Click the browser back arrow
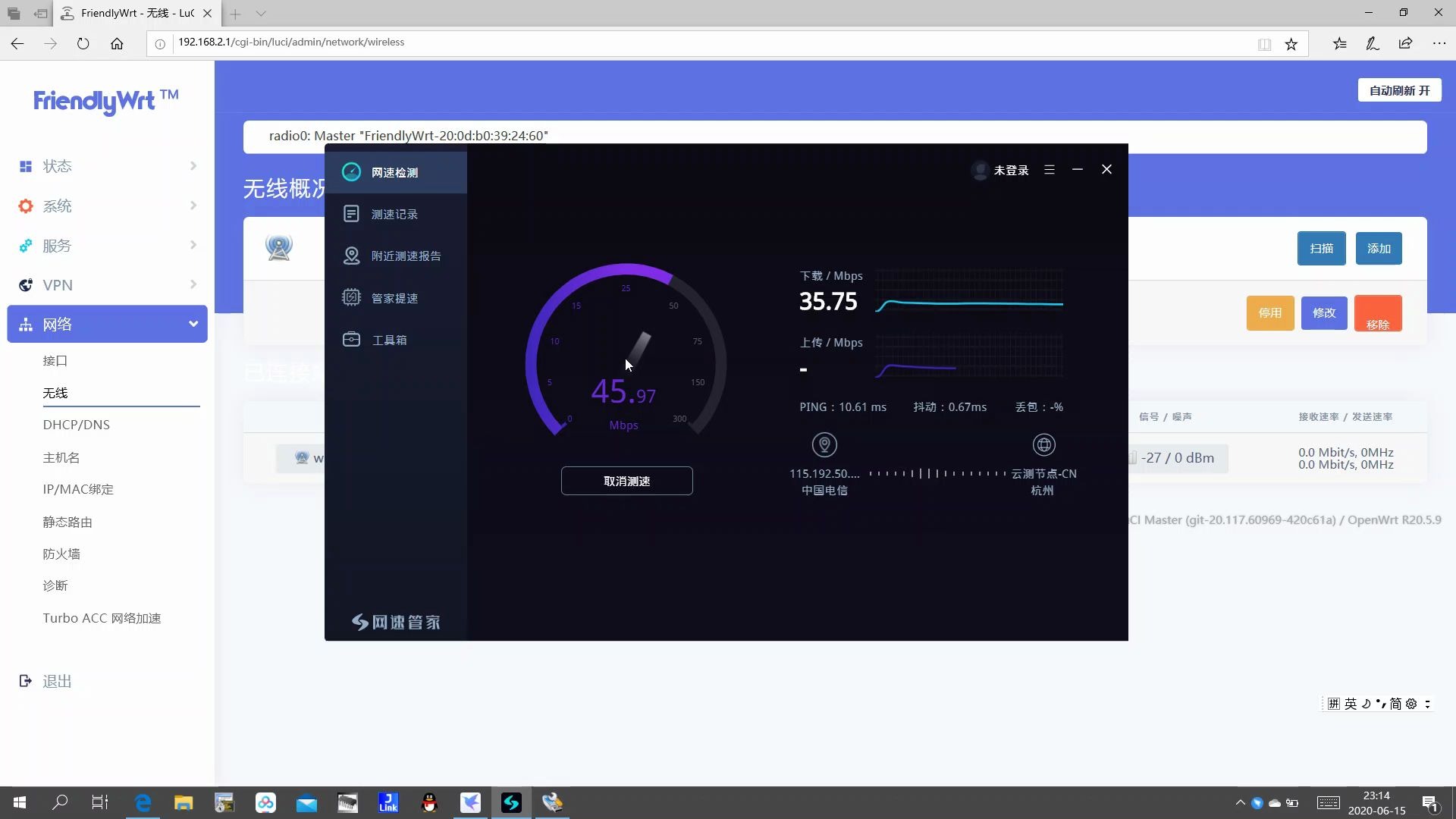 point(17,43)
